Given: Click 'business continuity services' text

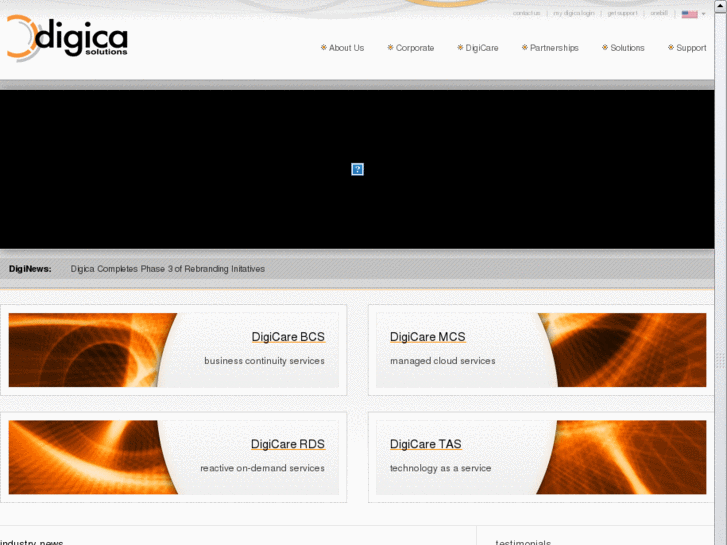Looking at the screenshot, I should point(264,361).
